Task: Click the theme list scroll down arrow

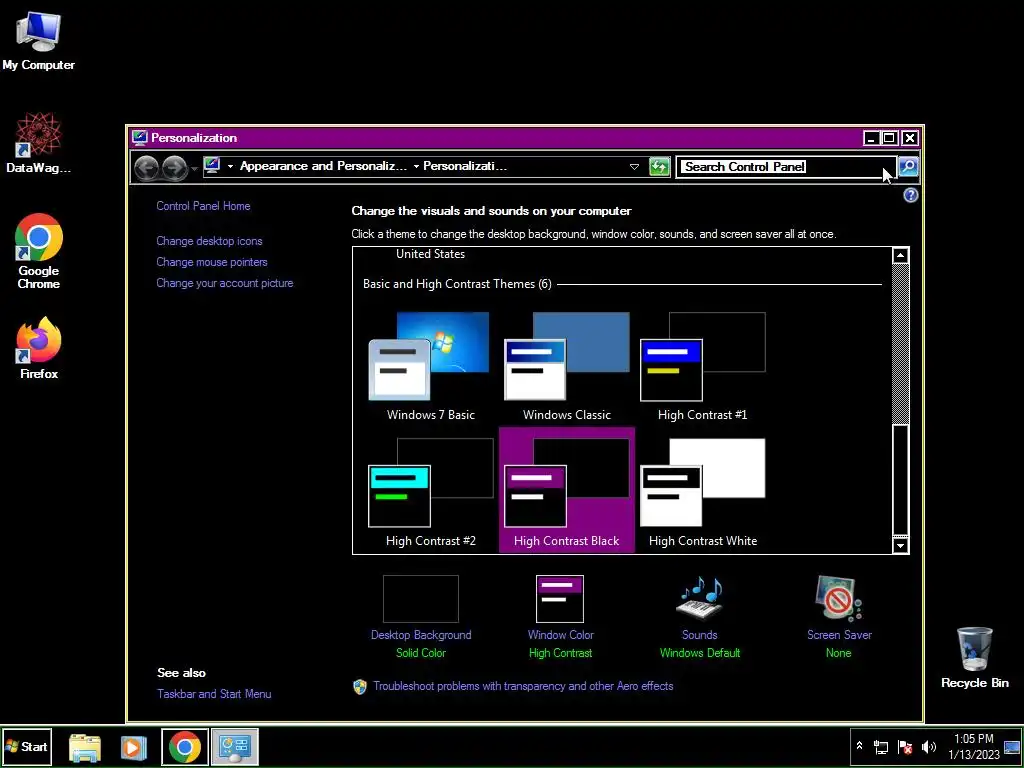Action: [901, 545]
